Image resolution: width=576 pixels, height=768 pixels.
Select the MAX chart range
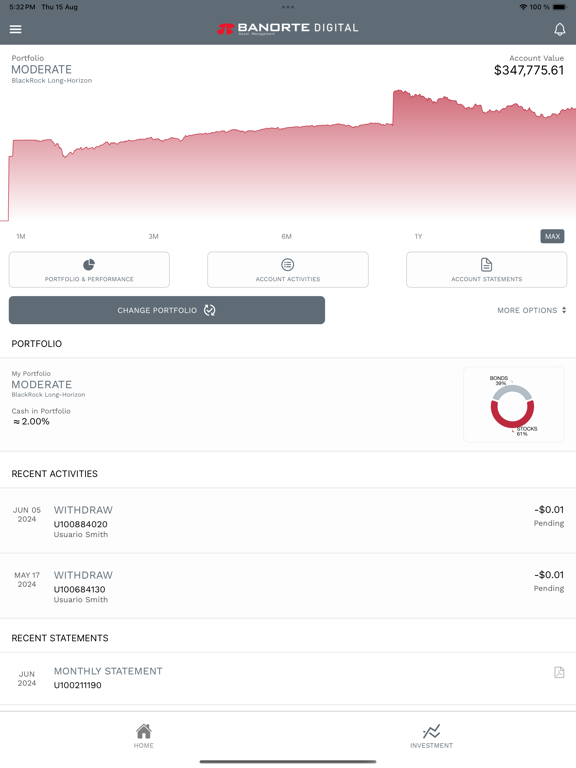pyautogui.click(x=552, y=236)
